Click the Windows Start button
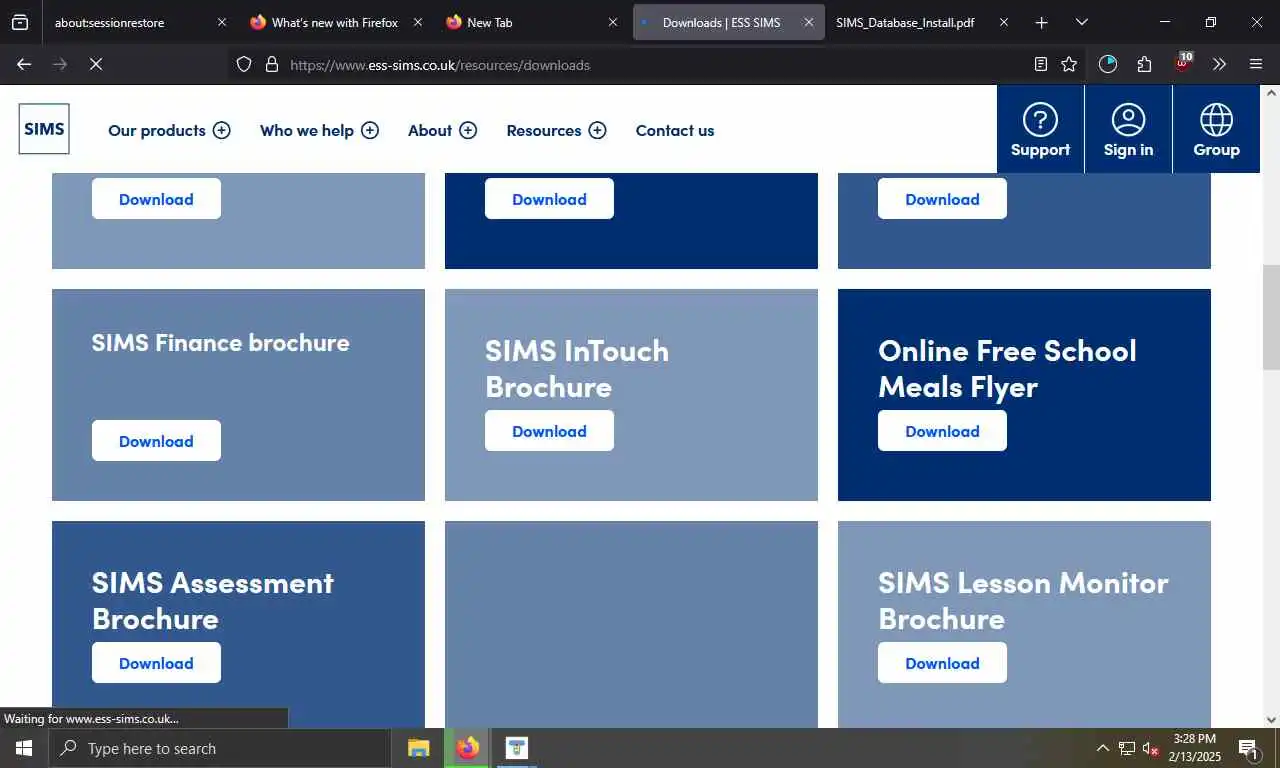Viewport: 1280px width, 768px height. click(24, 748)
